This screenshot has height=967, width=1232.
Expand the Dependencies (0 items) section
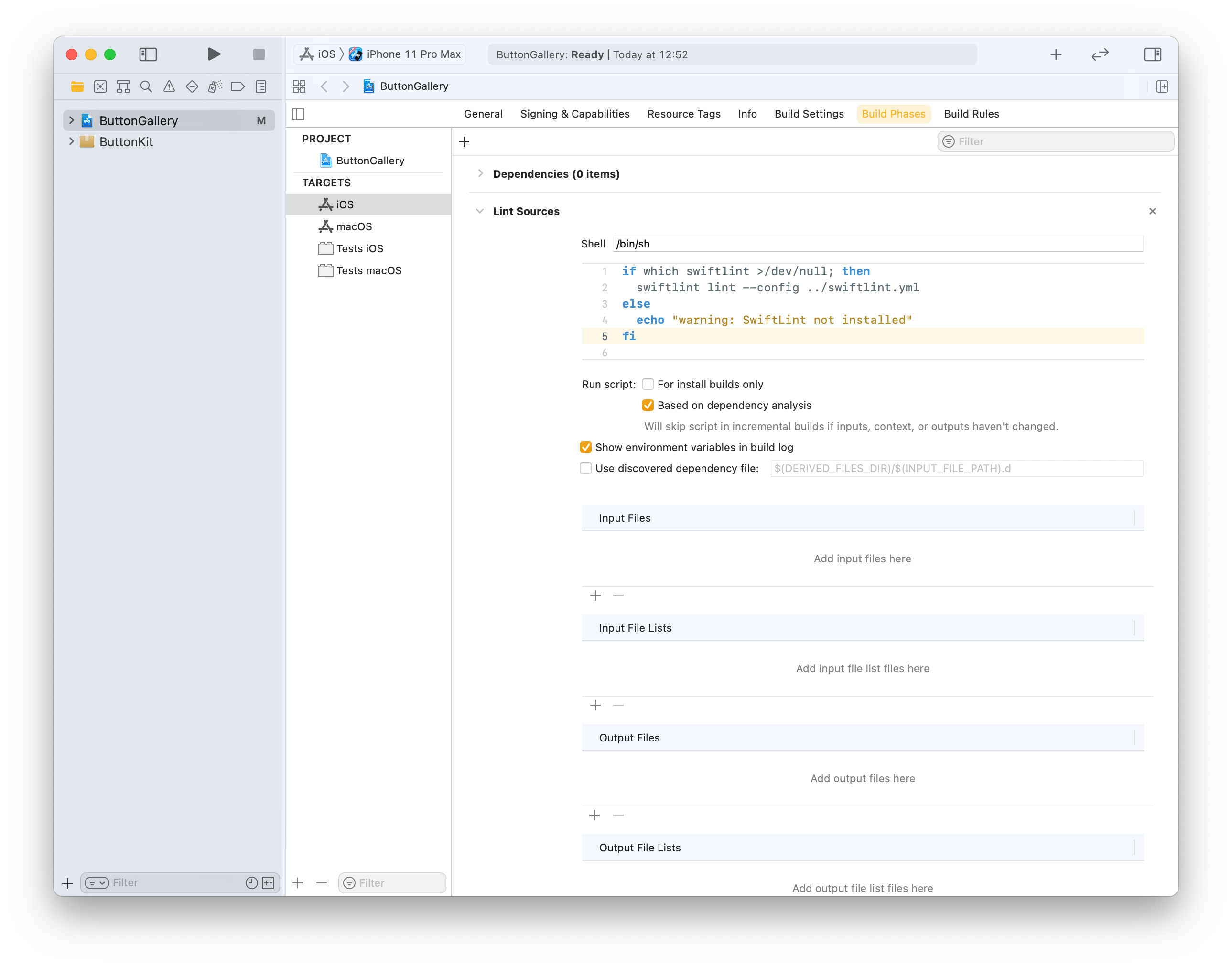coord(480,174)
